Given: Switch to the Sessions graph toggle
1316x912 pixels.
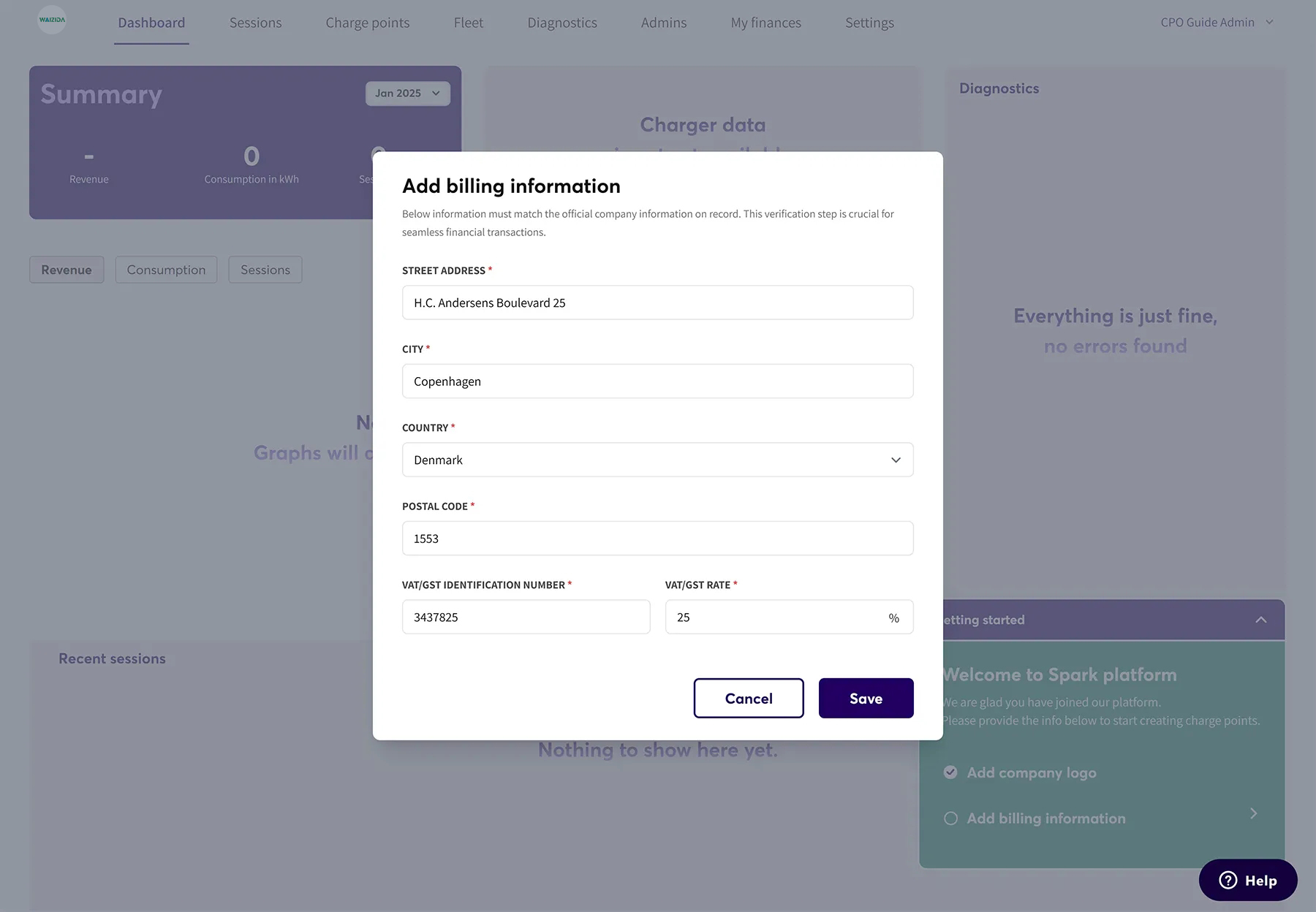Looking at the screenshot, I should tap(265, 270).
